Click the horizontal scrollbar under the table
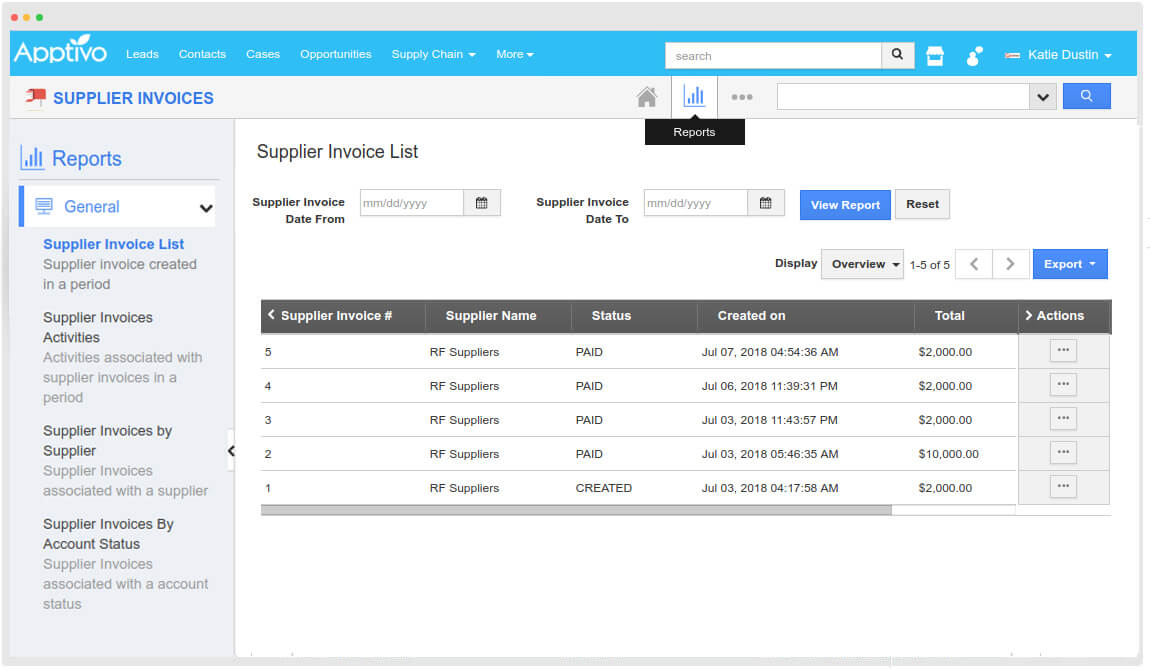This screenshot has height=670, width=1150. [x=575, y=510]
